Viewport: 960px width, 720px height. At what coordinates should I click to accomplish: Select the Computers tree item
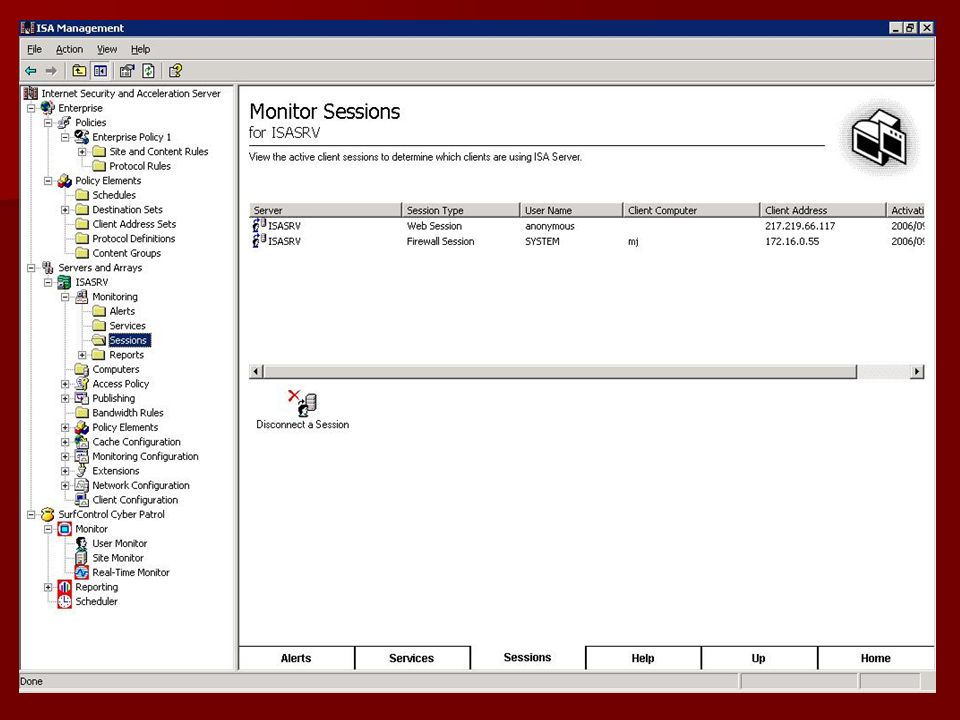[x=116, y=370]
